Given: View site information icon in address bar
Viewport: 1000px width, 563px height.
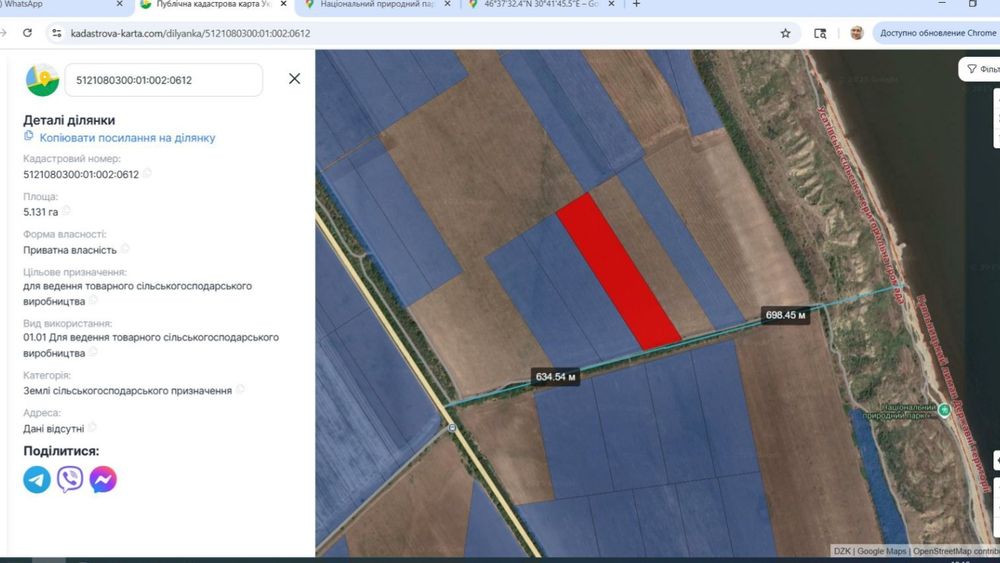Looking at the screenshot, I should point(57,33).
